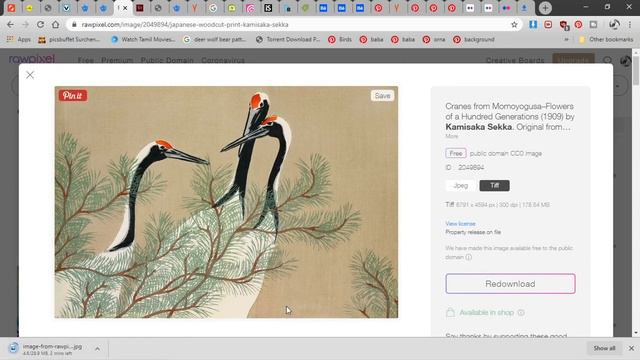640x360 pixels.
Task: Reload the page
Action: [40, 24]
